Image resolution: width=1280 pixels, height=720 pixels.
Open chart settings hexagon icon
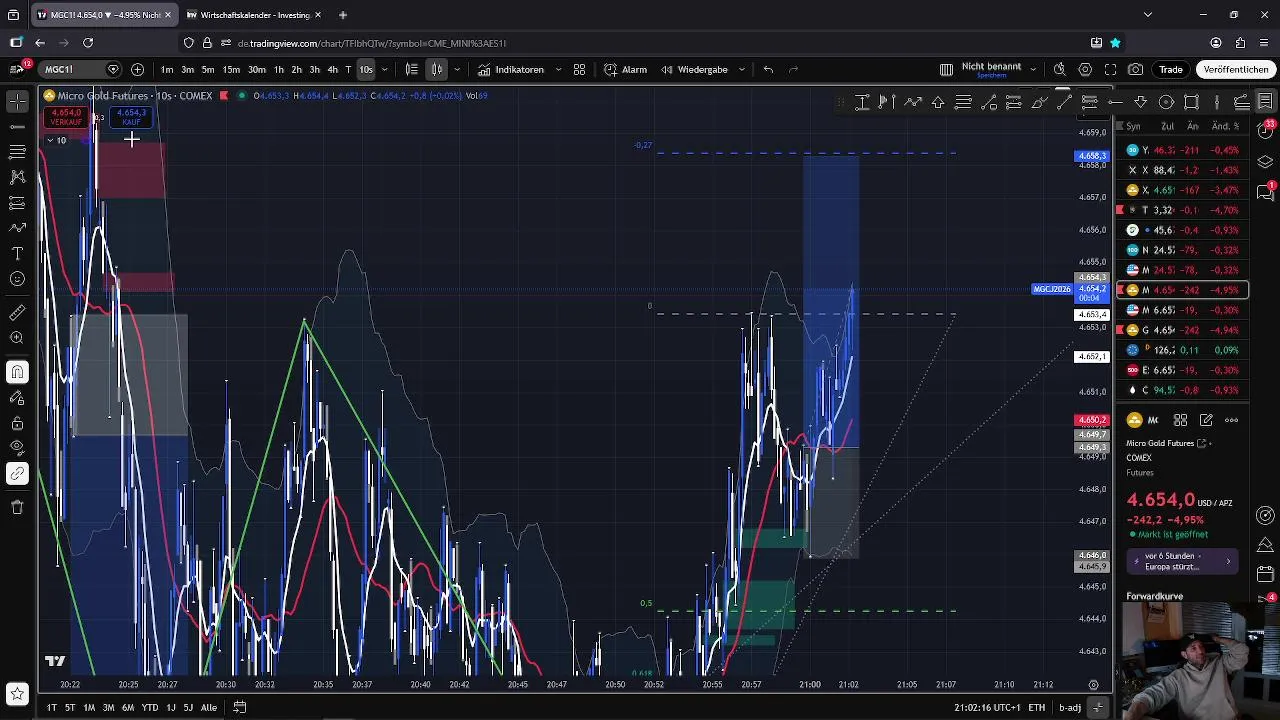coord(1085,69)
